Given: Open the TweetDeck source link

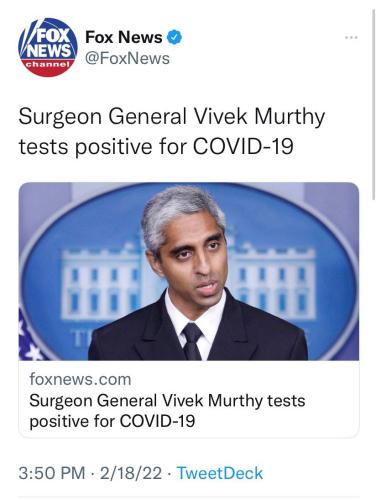Looking at the screenshot, I should tap(220, 473).
